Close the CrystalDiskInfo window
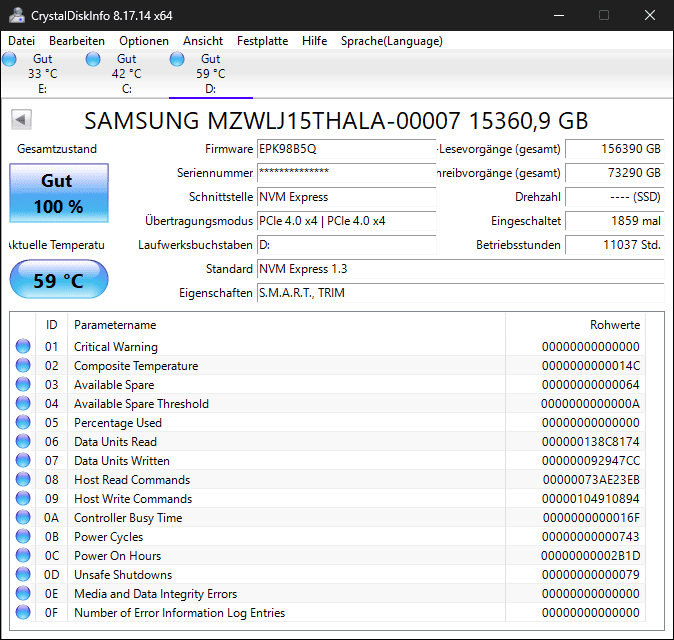The image size is (674, 640). 650,15
